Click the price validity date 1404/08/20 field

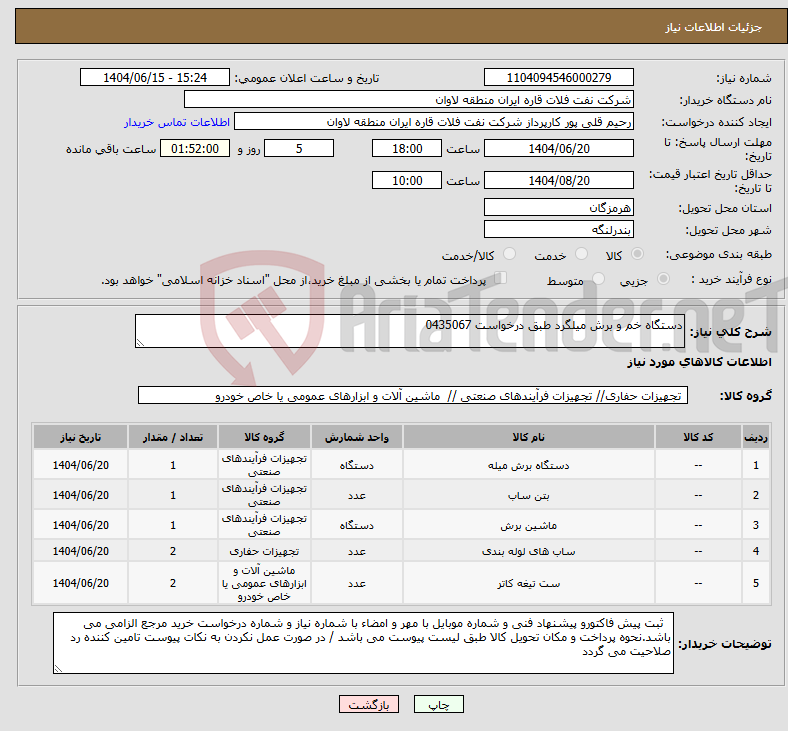coord(558,180)
